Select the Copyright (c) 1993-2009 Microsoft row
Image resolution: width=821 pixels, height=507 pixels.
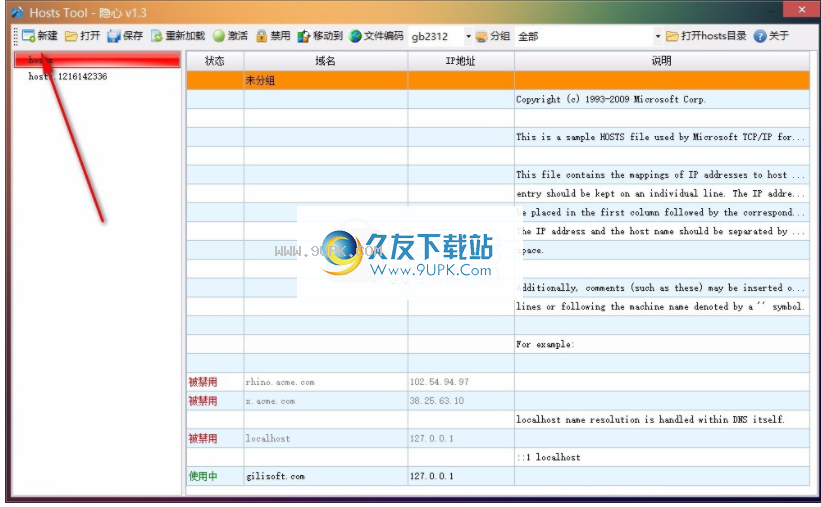[x=498, y=99]
